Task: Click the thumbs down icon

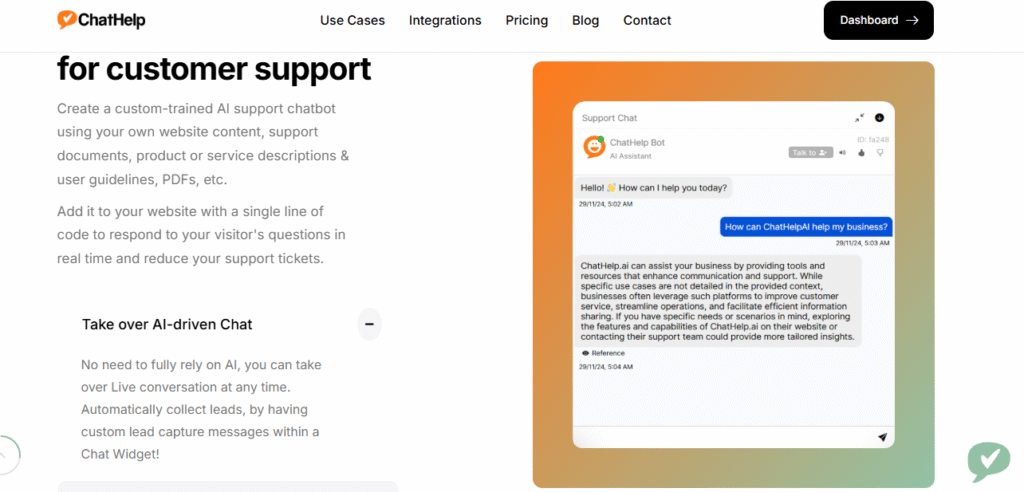Action: [880, 153]
